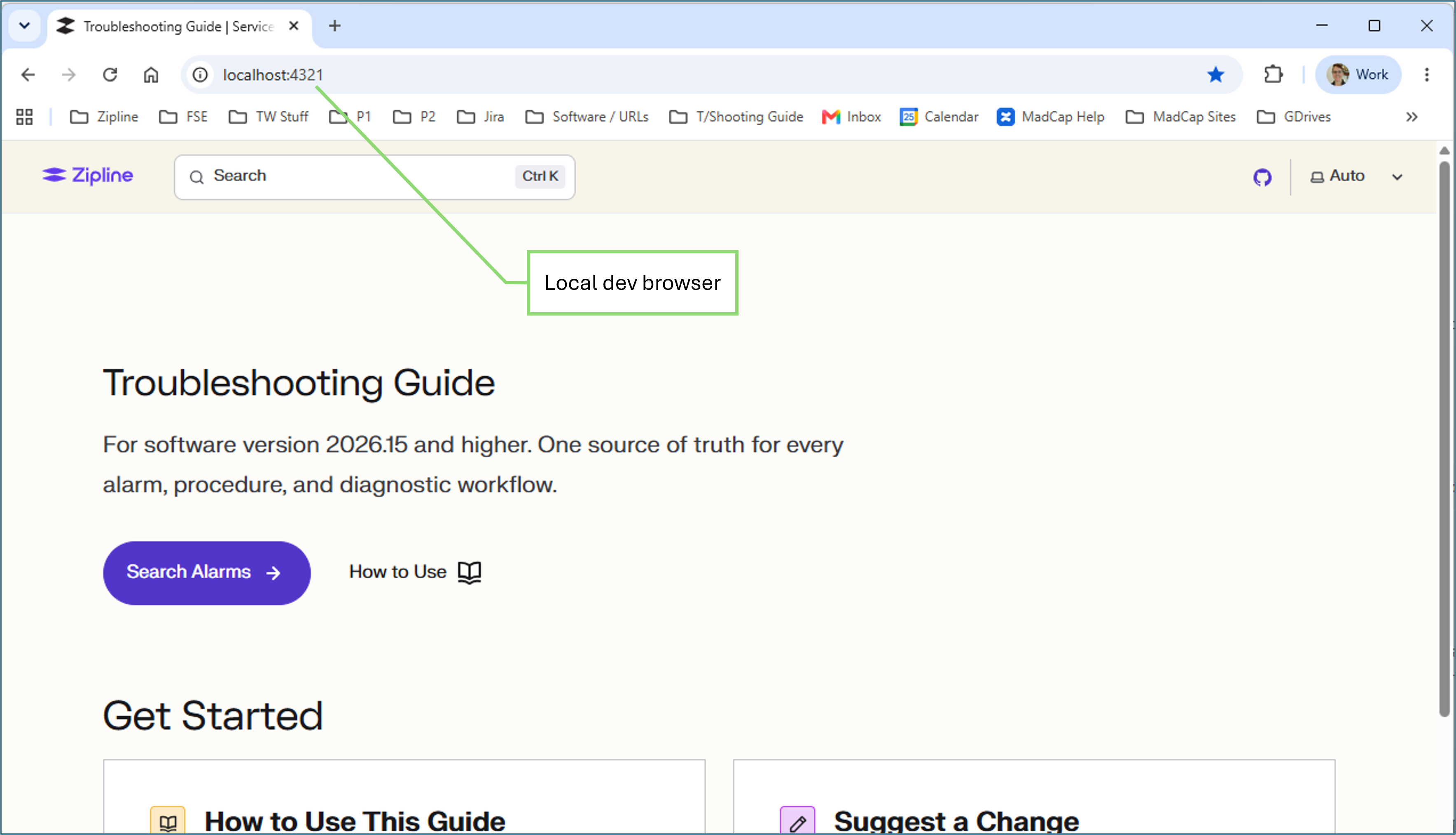The height and width of the screenshot is (835, 1456).
Task: Click the site Search box
Action: tap(374, 177)
